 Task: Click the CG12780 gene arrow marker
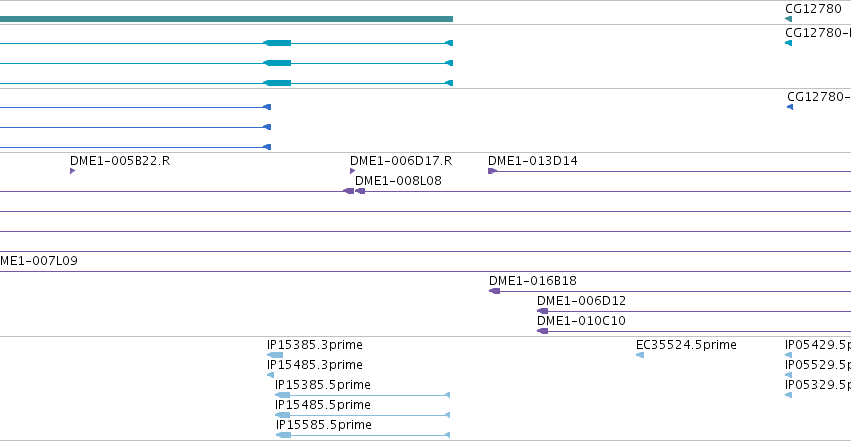(789, 20)
